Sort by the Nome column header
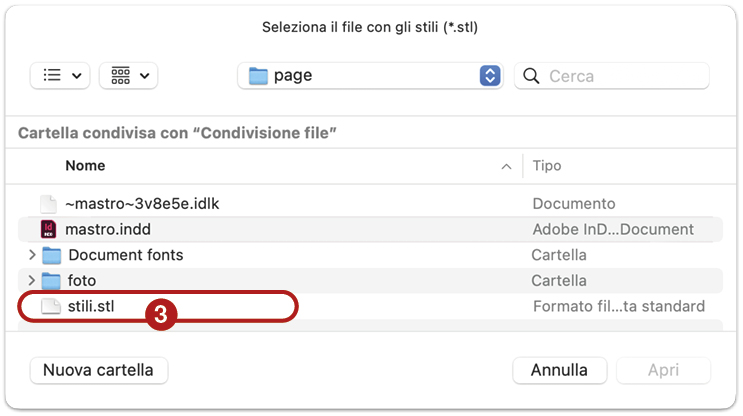 point(85,166)
